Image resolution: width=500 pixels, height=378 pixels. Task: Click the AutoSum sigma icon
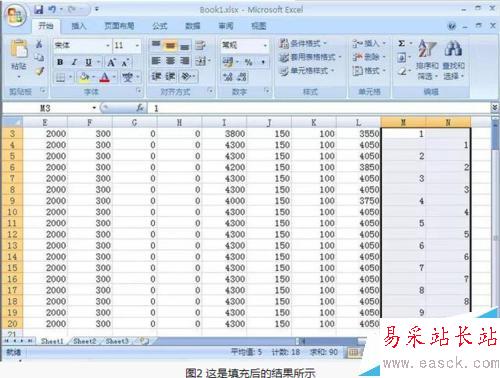[402, 43]
